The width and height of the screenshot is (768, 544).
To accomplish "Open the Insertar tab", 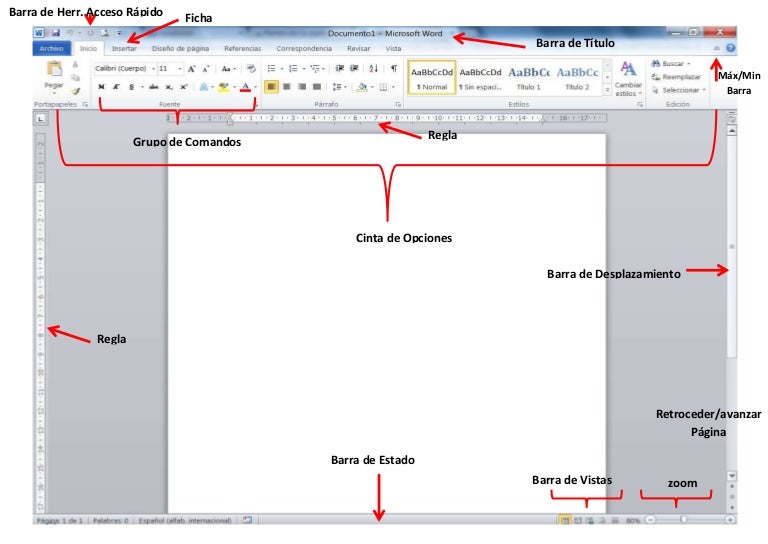I will point(124,48).
